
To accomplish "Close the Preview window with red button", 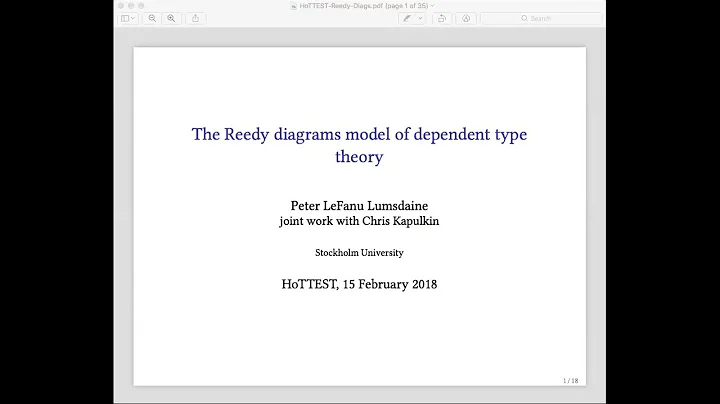I will click(121, 6).
